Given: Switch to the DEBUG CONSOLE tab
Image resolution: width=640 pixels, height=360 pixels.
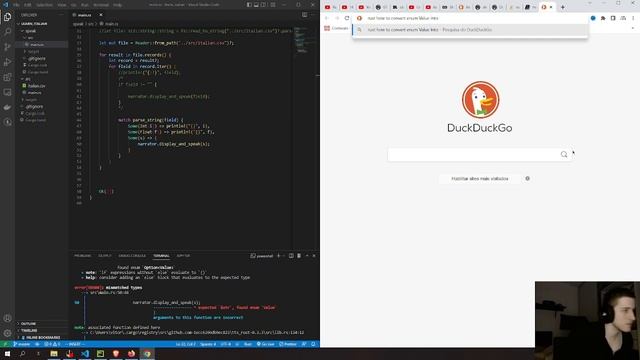Looking at the screenshot, I should (x=132, y=256).
